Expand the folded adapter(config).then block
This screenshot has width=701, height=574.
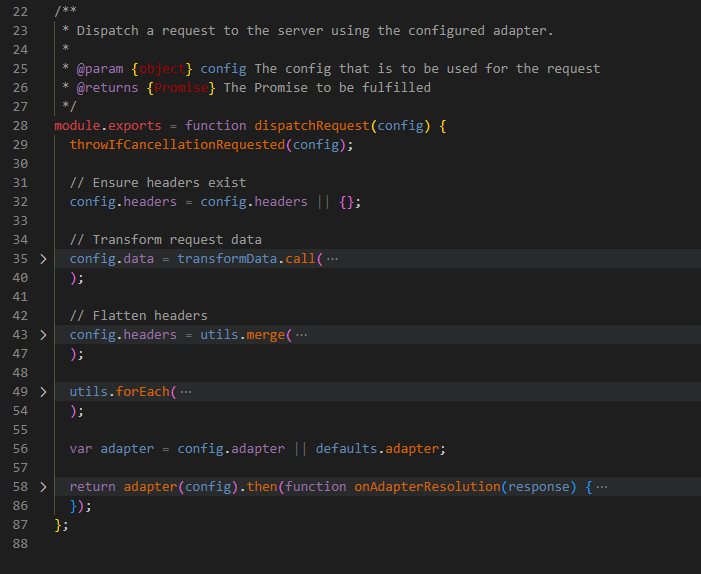pyautogui.click(x=42, y=487)
